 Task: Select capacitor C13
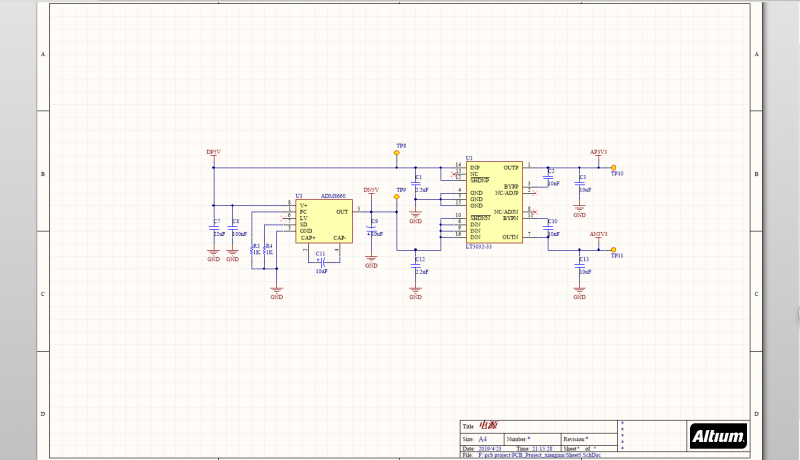579,266
